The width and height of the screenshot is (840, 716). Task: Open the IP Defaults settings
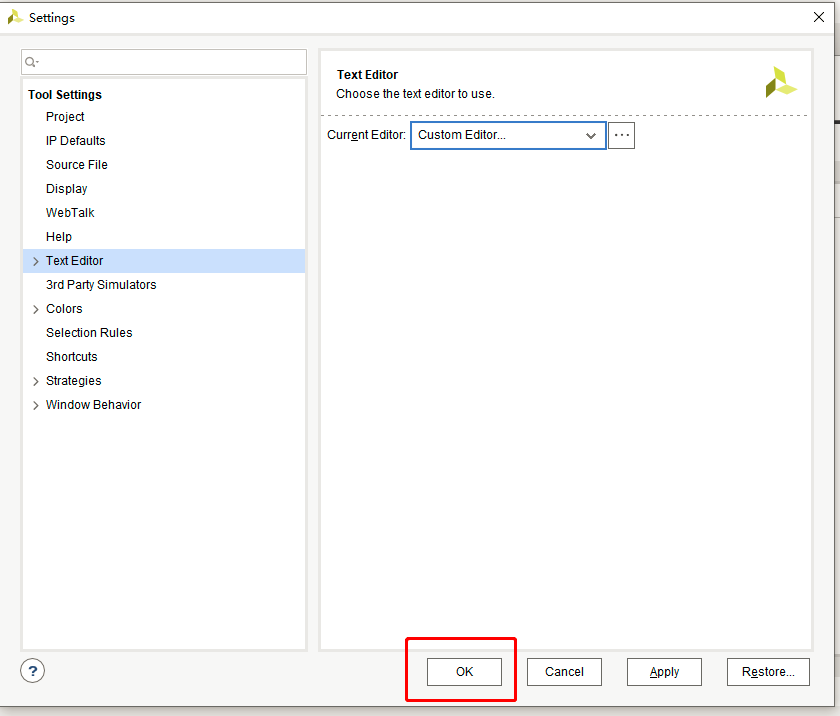click(76, 141)
